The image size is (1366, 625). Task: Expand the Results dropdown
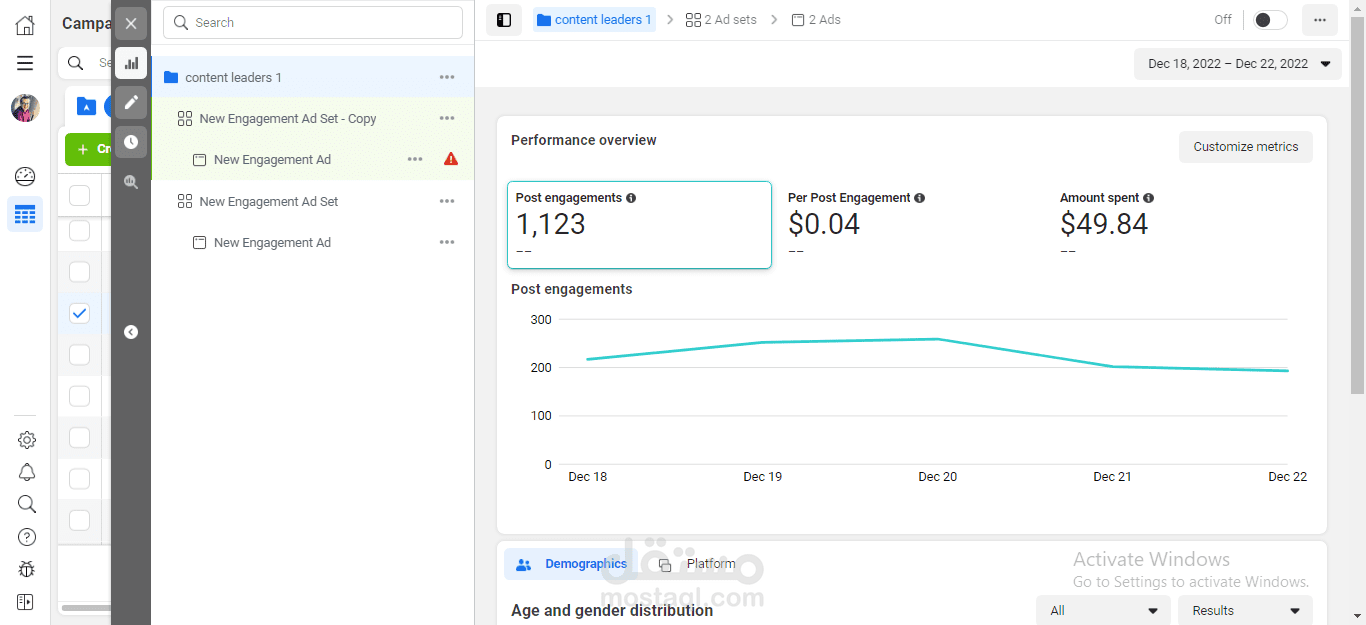click(1245, 610)
